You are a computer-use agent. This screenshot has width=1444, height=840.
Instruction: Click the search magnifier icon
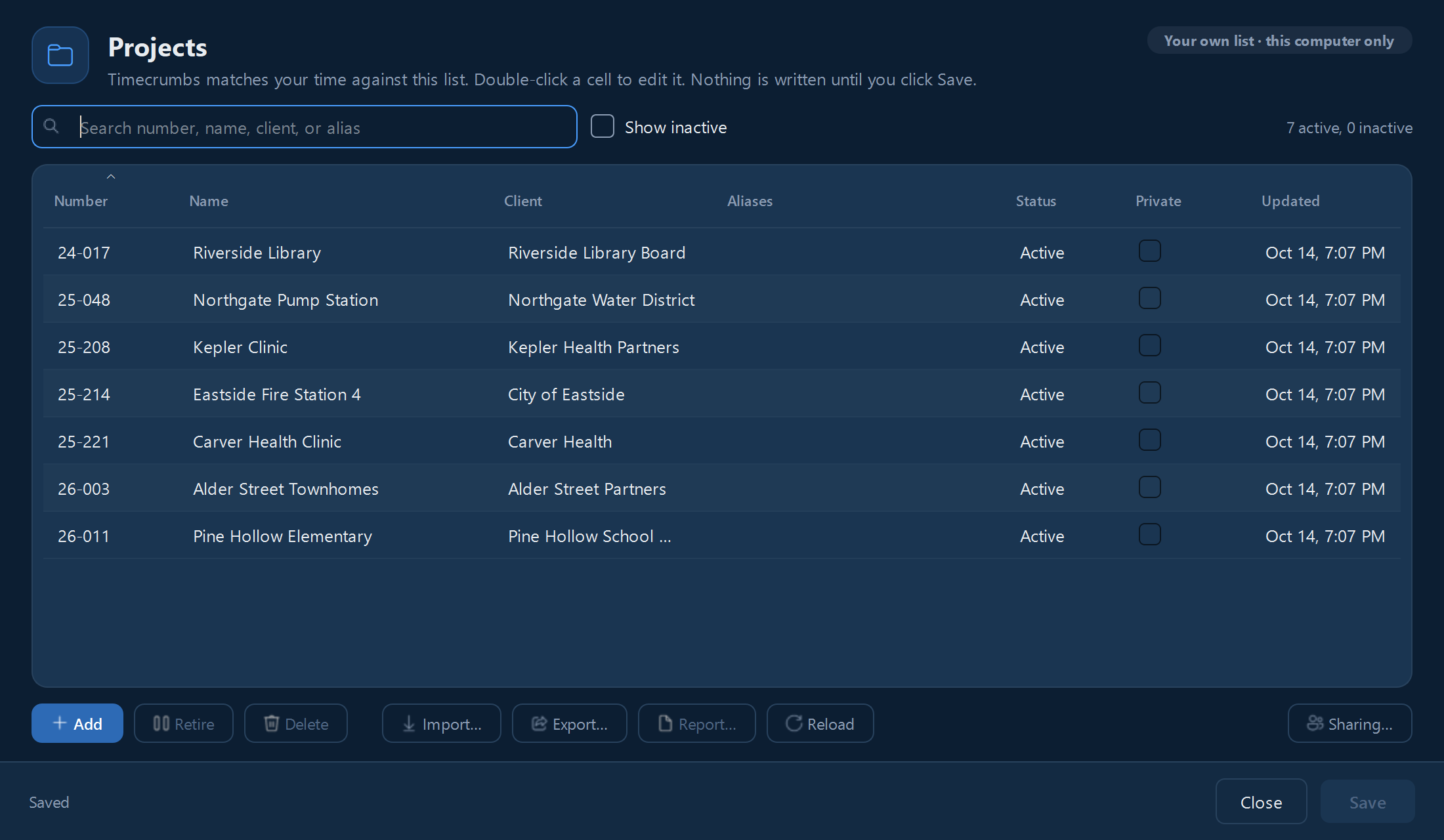[x=51, y=126]
